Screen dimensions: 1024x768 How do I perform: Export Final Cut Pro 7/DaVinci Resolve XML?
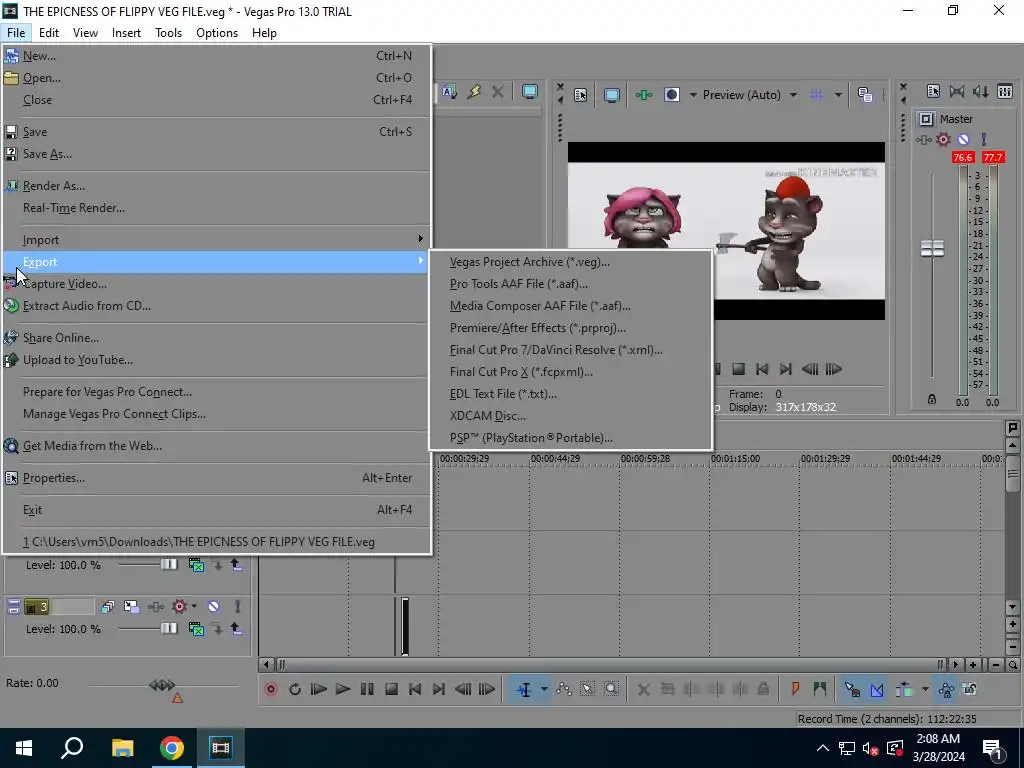point(556,350)
